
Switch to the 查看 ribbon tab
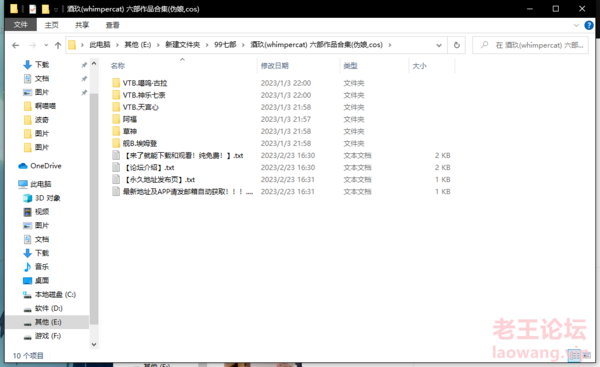[x=112, y=25]
